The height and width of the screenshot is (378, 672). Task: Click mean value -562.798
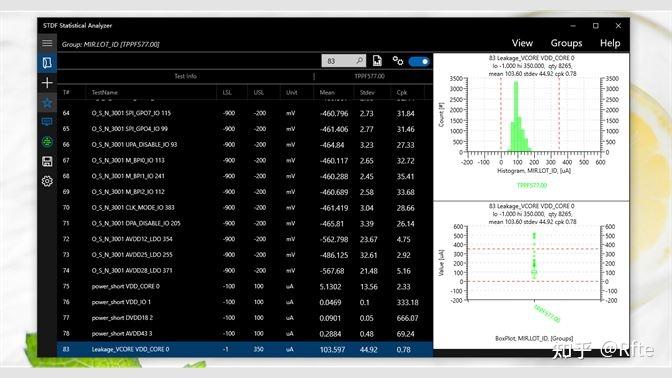(x=334, y=240)
